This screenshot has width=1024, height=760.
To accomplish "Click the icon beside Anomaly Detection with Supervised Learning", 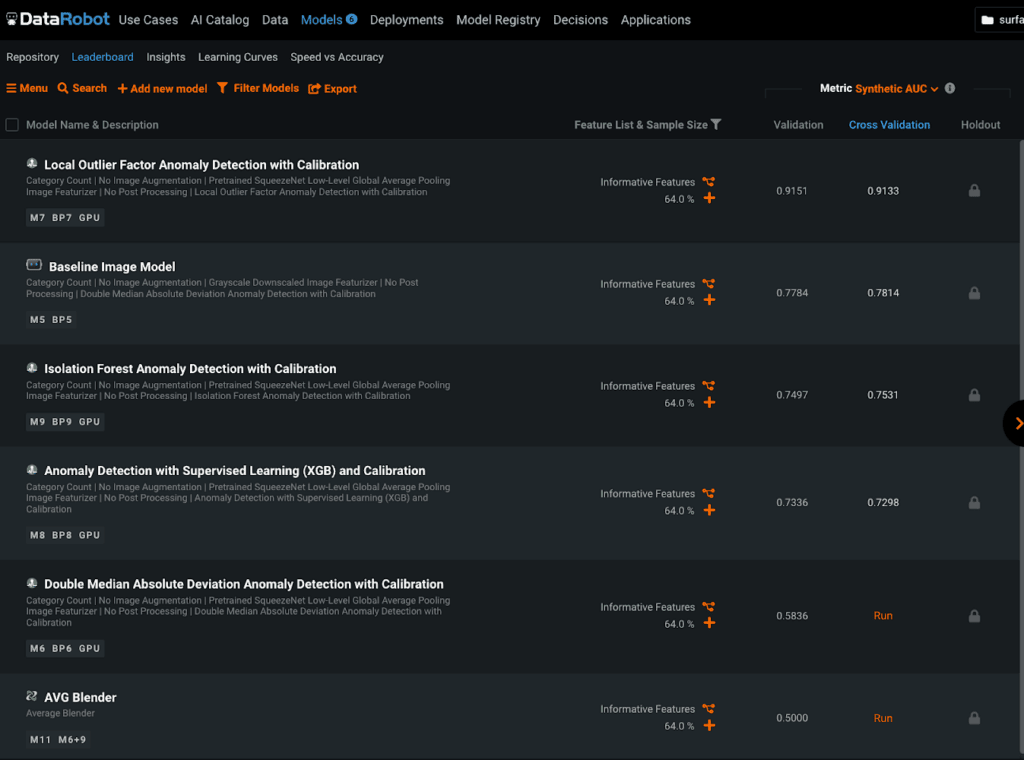I will [x=32, y=469].
